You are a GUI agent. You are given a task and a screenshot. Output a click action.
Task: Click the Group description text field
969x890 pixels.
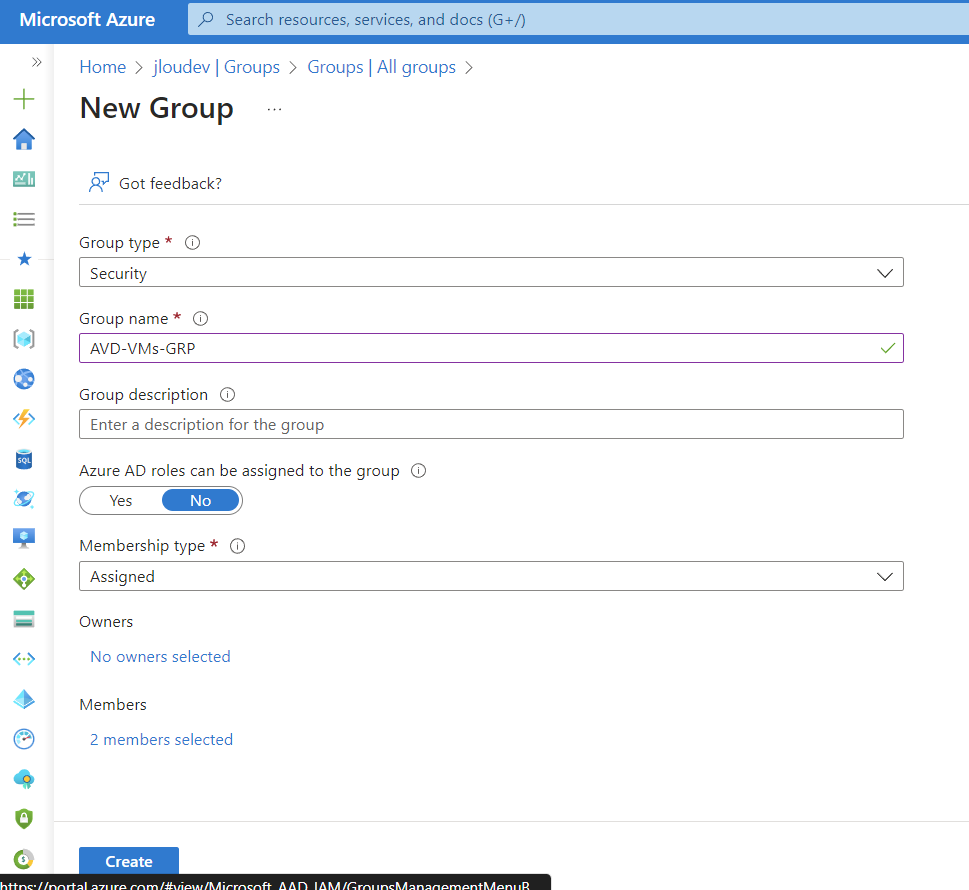pos(491,425)
